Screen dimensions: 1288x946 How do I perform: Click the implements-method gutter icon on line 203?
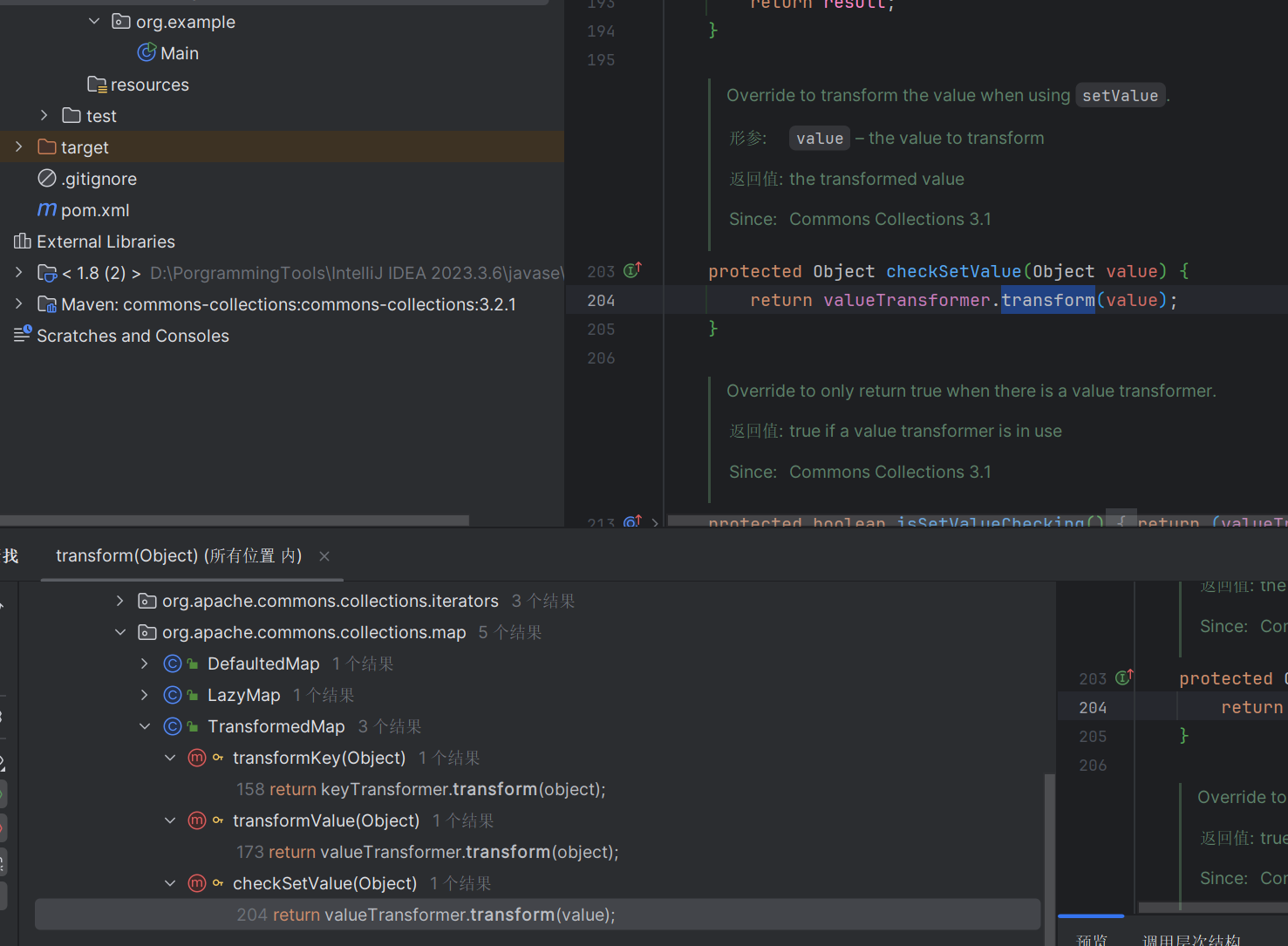pos(632,270)
